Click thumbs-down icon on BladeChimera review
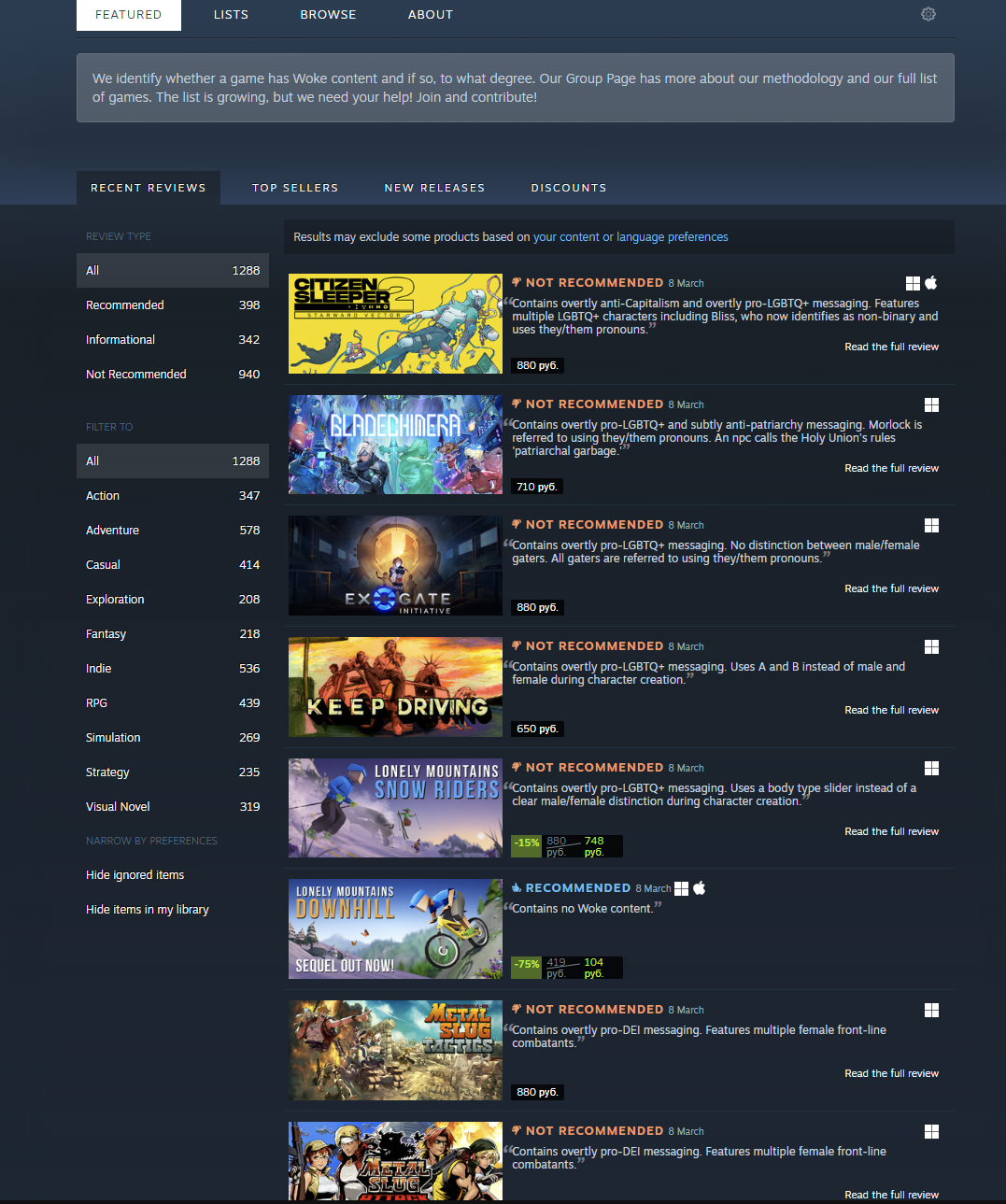This screenshot has width=1006, height=1204. 517,404
